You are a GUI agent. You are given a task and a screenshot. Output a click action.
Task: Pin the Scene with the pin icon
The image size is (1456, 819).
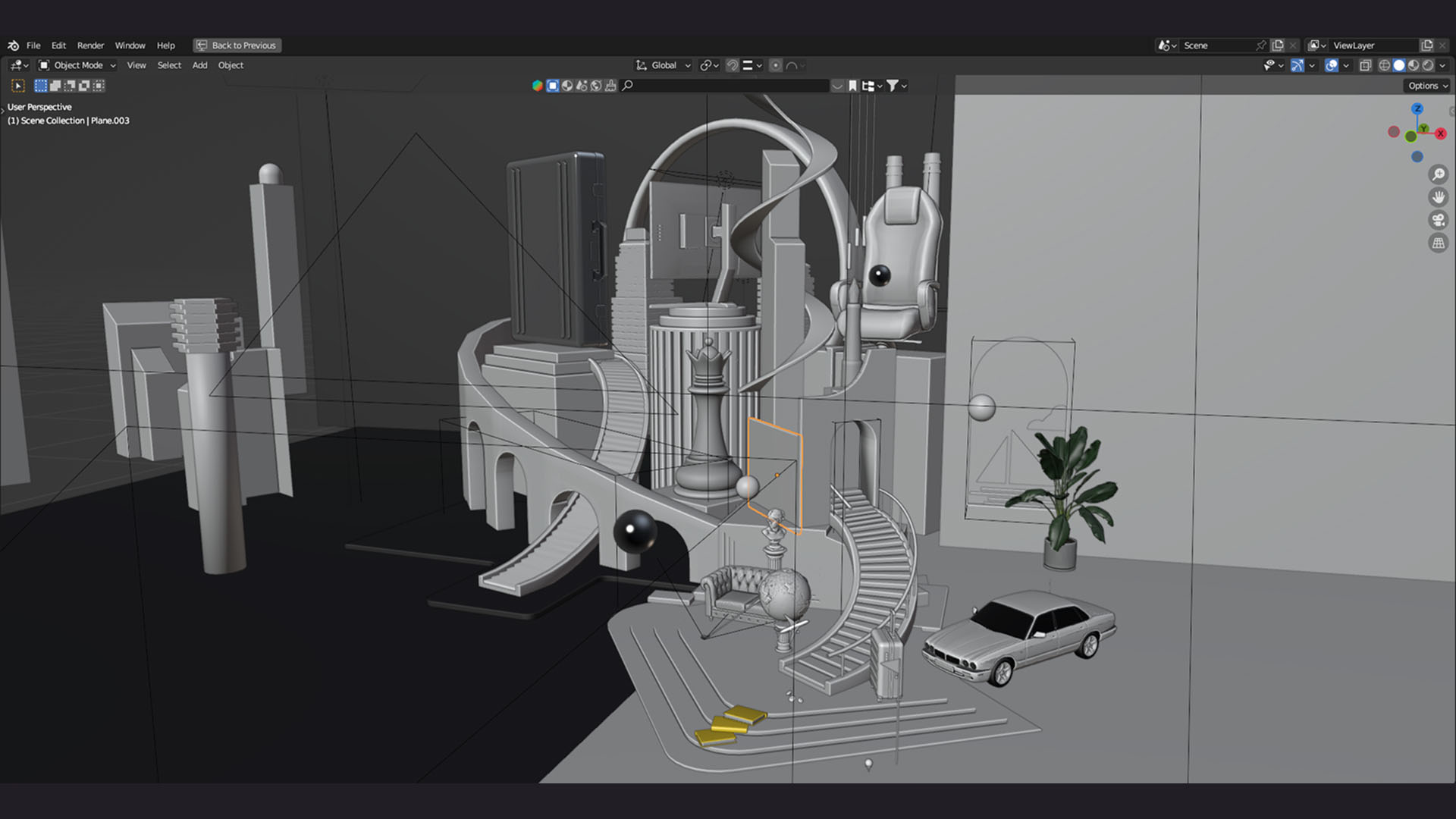(1260, 45)
